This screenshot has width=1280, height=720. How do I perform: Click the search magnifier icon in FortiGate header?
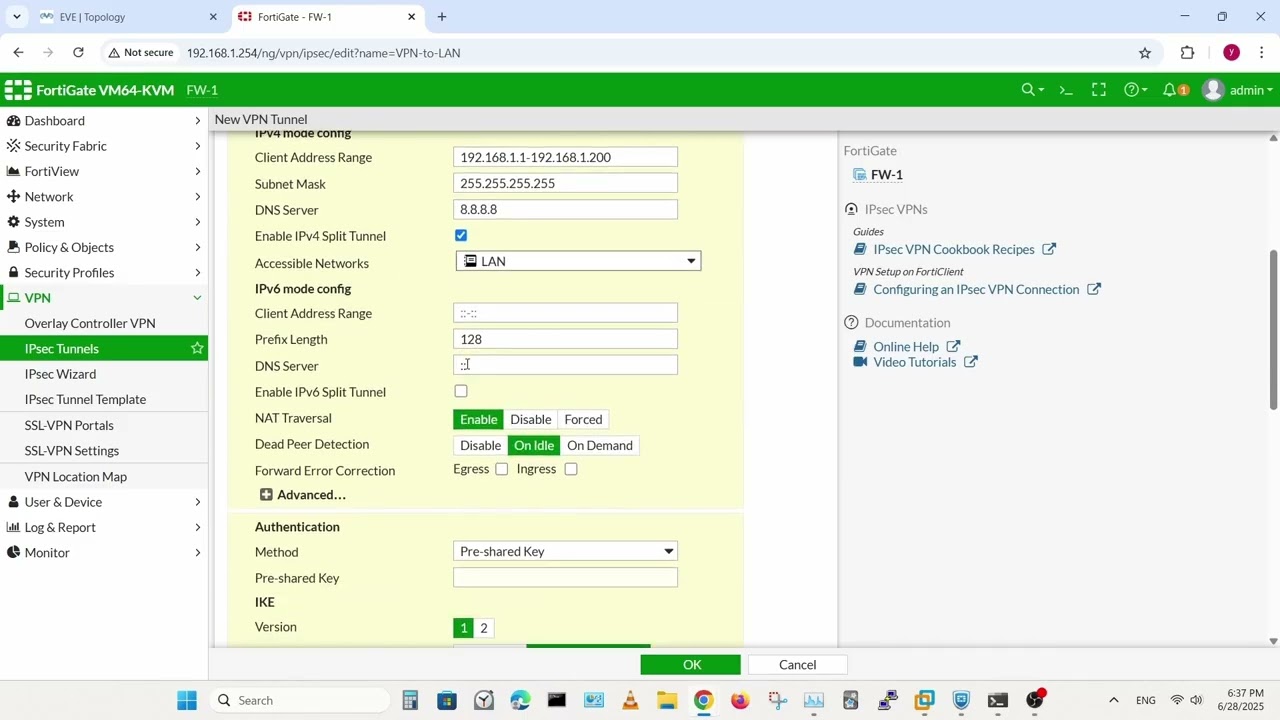click(x=1028, y=90)
